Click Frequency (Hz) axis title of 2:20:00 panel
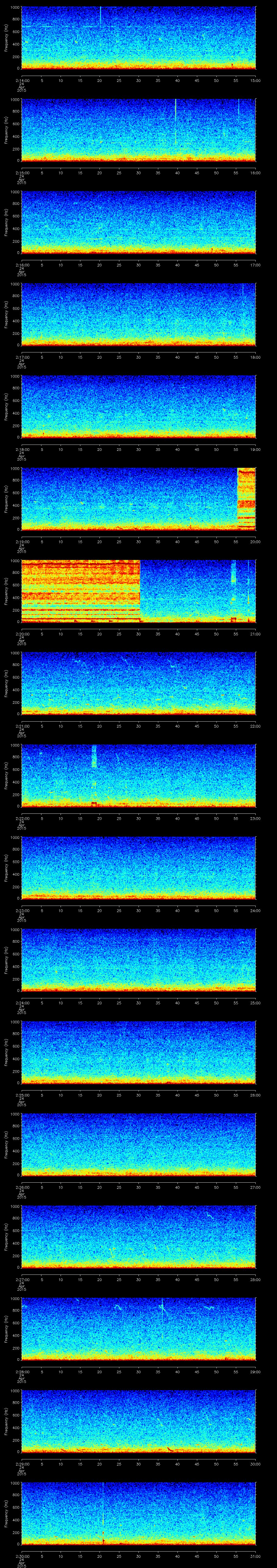This screenshot has width=277, height=1568. (6, 591)
